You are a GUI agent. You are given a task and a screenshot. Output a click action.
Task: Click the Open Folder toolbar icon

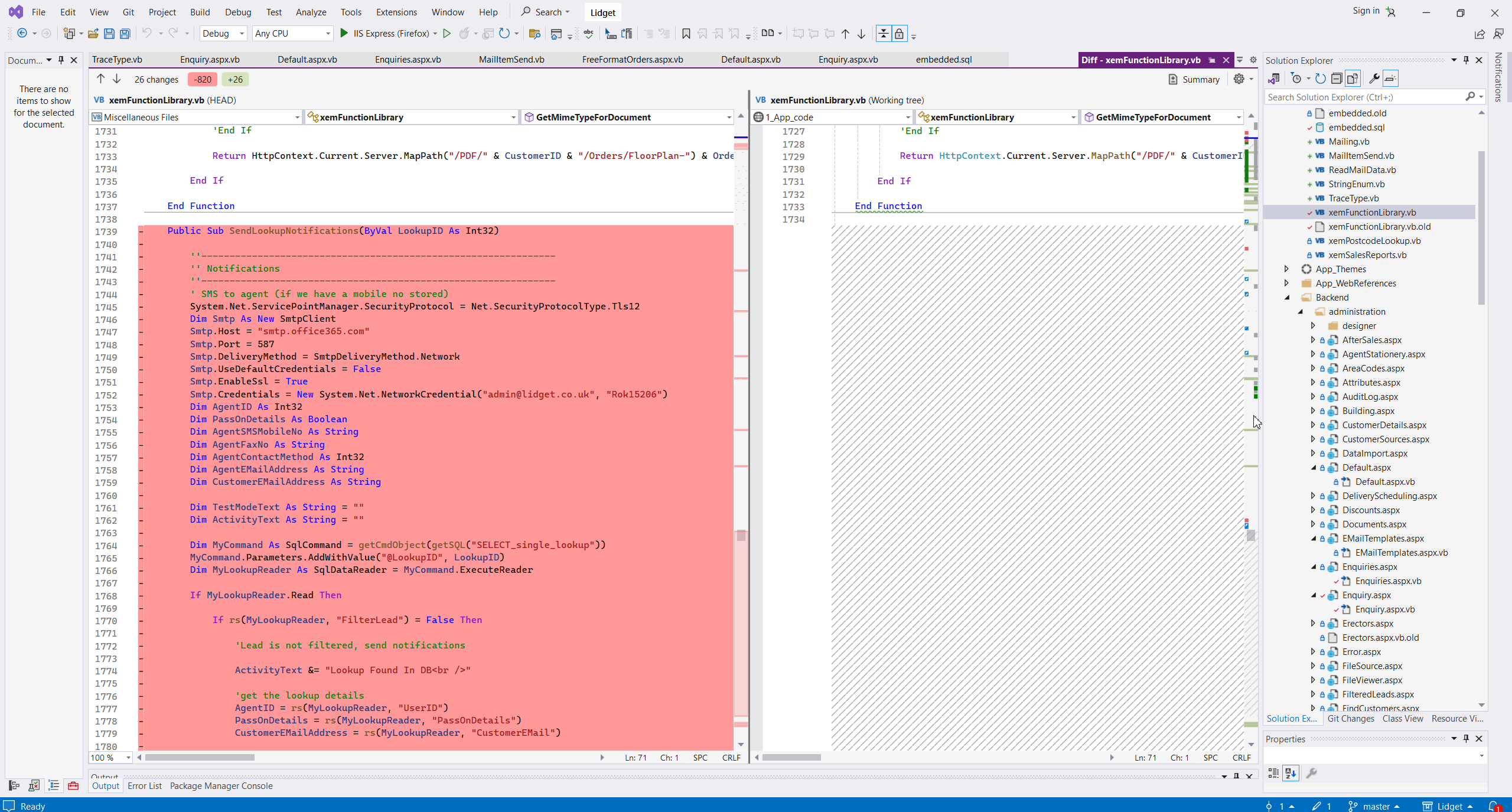click(x=93, y=34)
